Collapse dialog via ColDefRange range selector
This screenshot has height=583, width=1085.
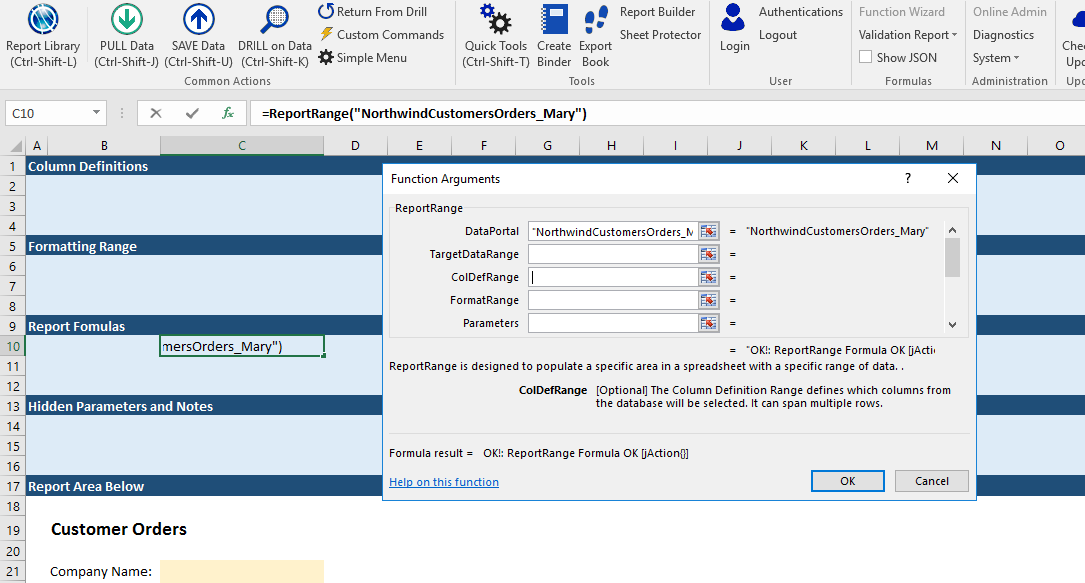pyautogui.click(x=709, y=277)
